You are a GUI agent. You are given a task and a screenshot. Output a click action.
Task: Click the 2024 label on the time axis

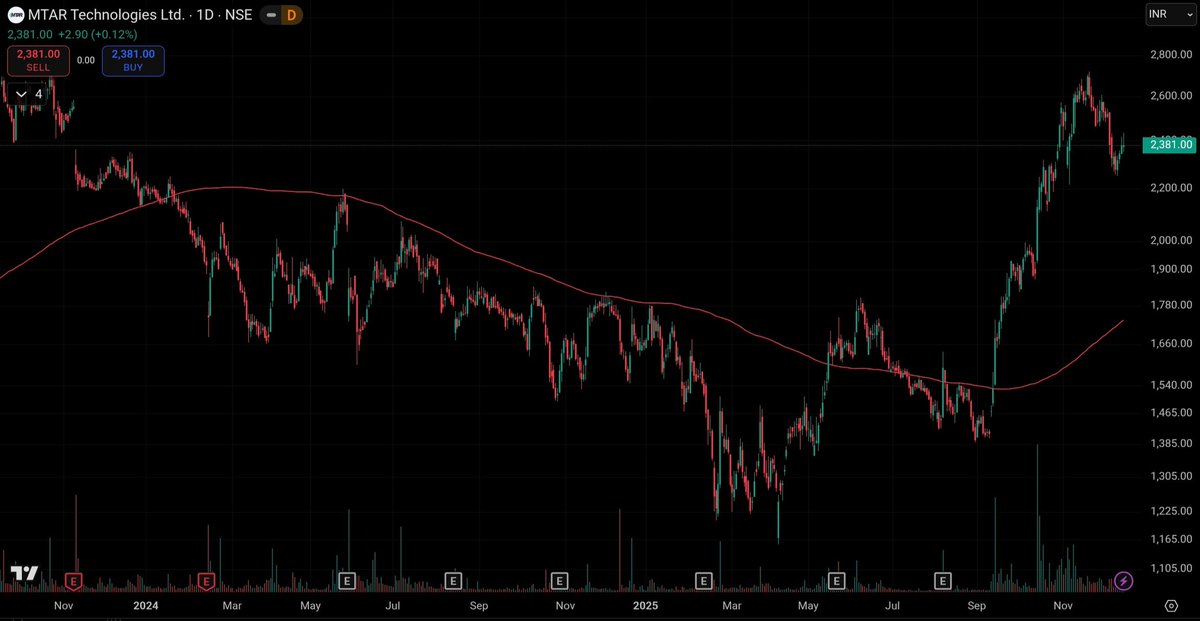point(146,606)
